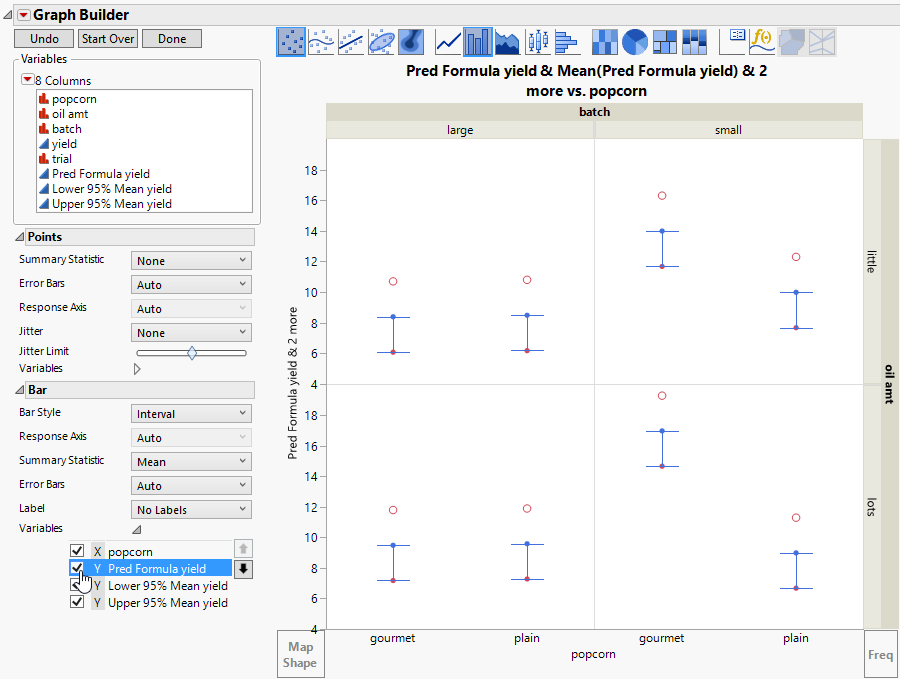The height and width of the screenshot is (679, 900).
Task: Open the Bar Style dropdown
Action: click(x=191, y=414)
